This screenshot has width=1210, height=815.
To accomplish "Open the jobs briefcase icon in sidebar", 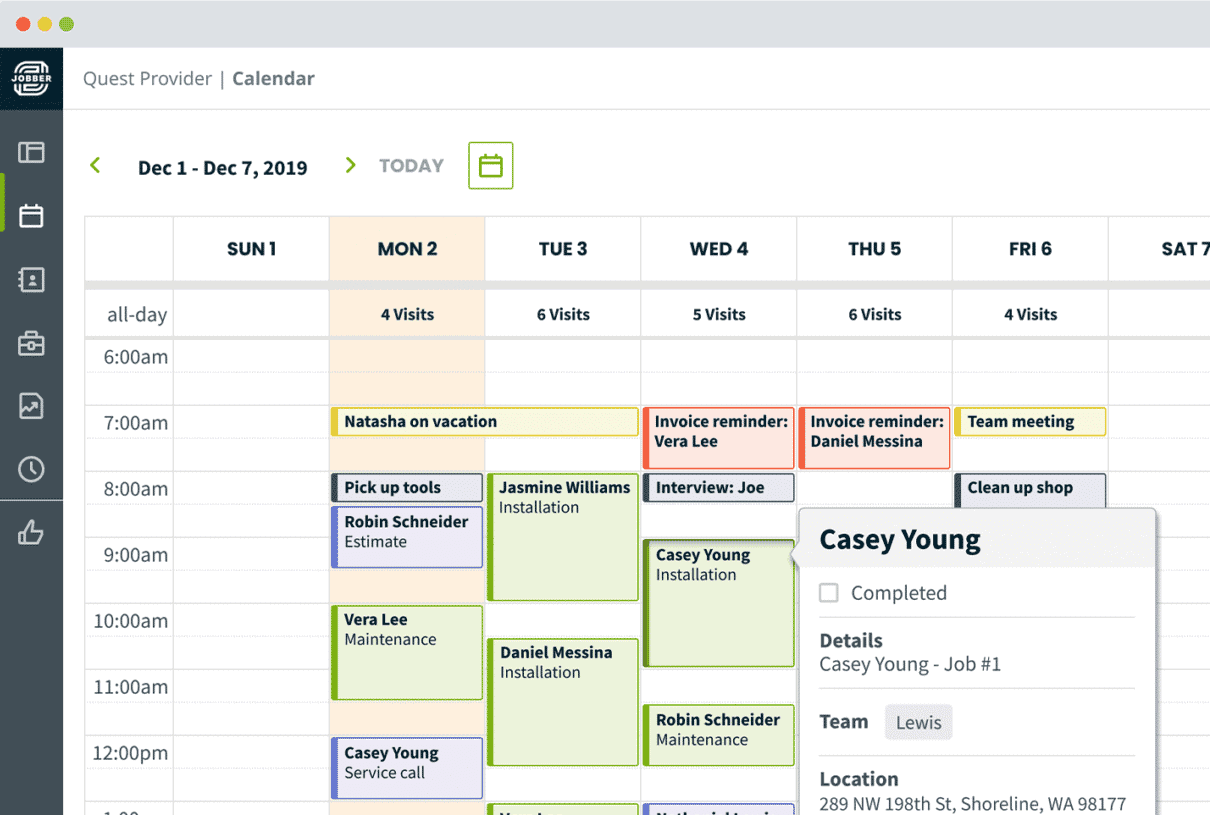I will tap(31, 343).
